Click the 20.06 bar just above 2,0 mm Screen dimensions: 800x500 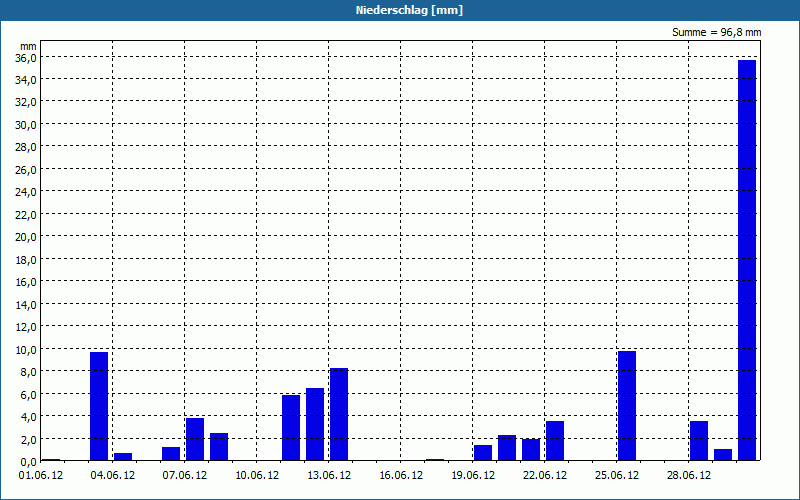507,448
